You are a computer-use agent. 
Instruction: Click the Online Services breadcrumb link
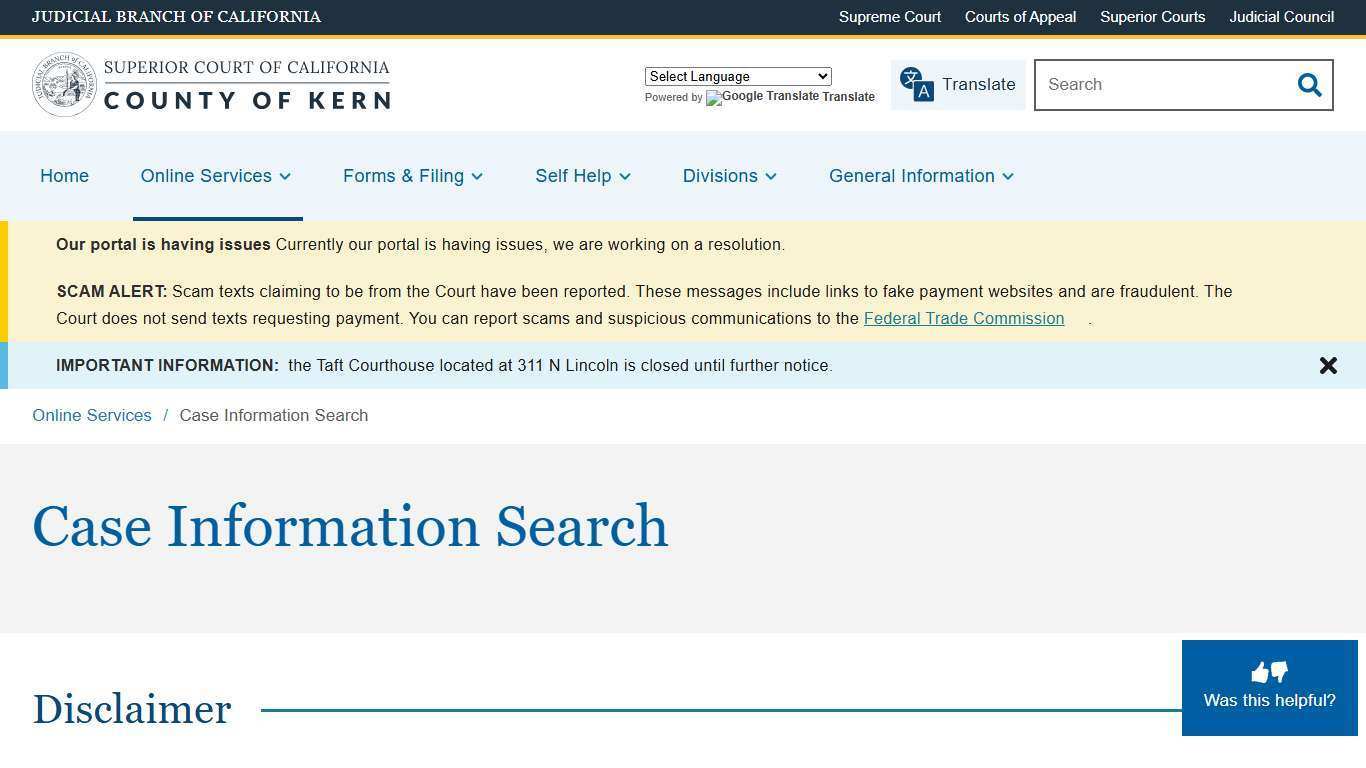pos(91,415)
